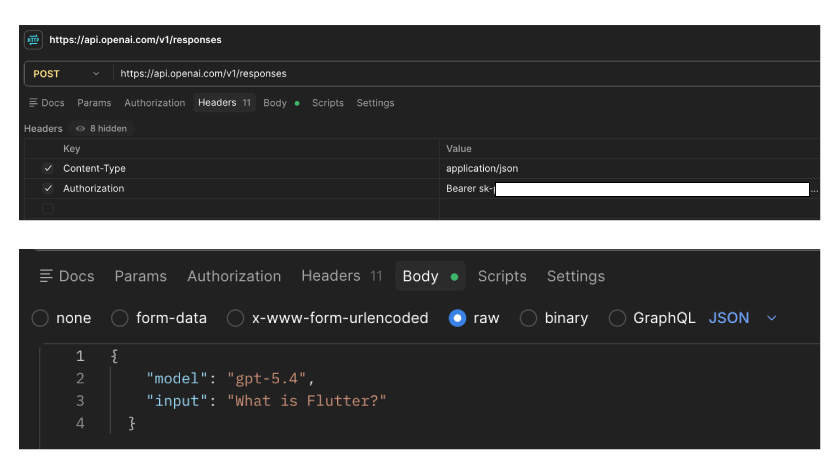
Task: Click the "model" line in the body editor
Action: coord(230,379)
